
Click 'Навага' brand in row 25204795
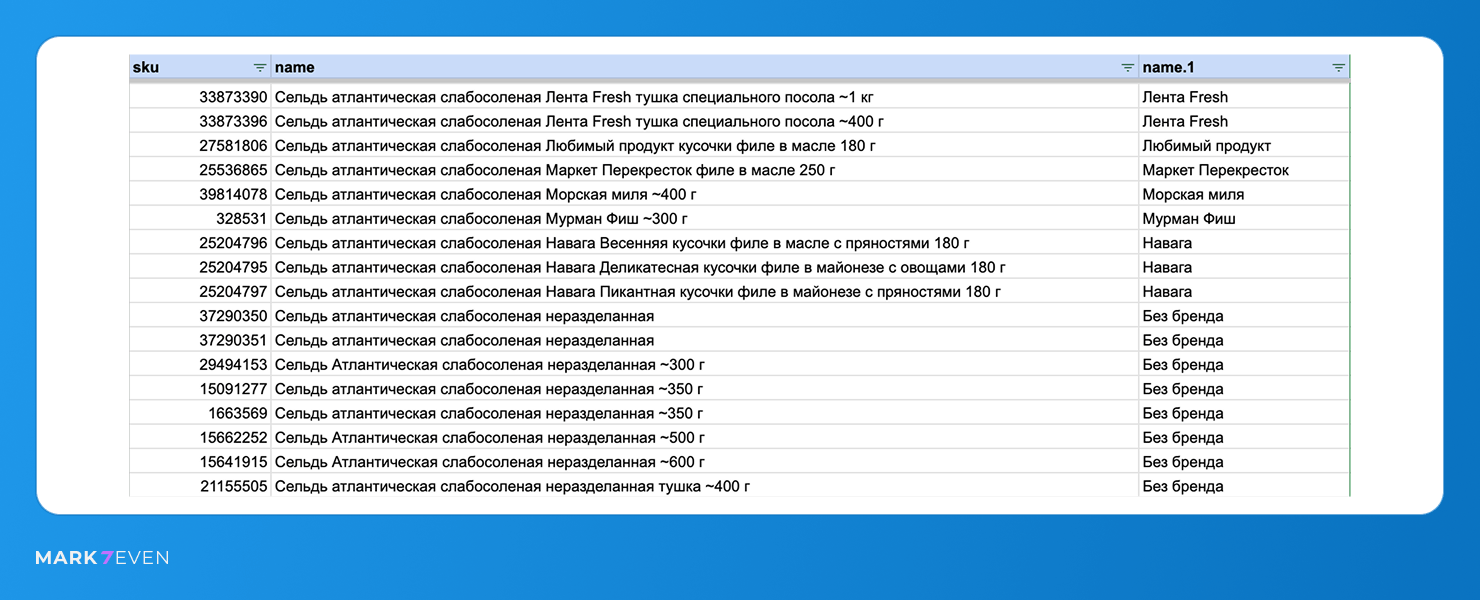pyautogui.click(x=1245, y=267)
